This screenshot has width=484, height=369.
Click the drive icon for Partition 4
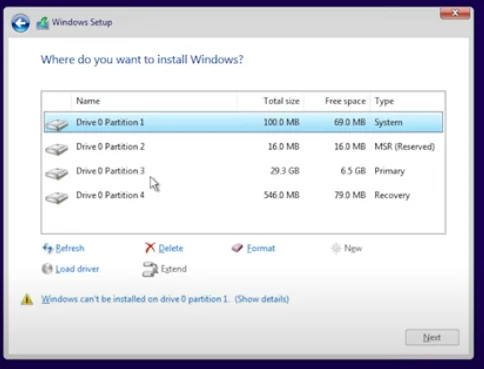[57, 197]
